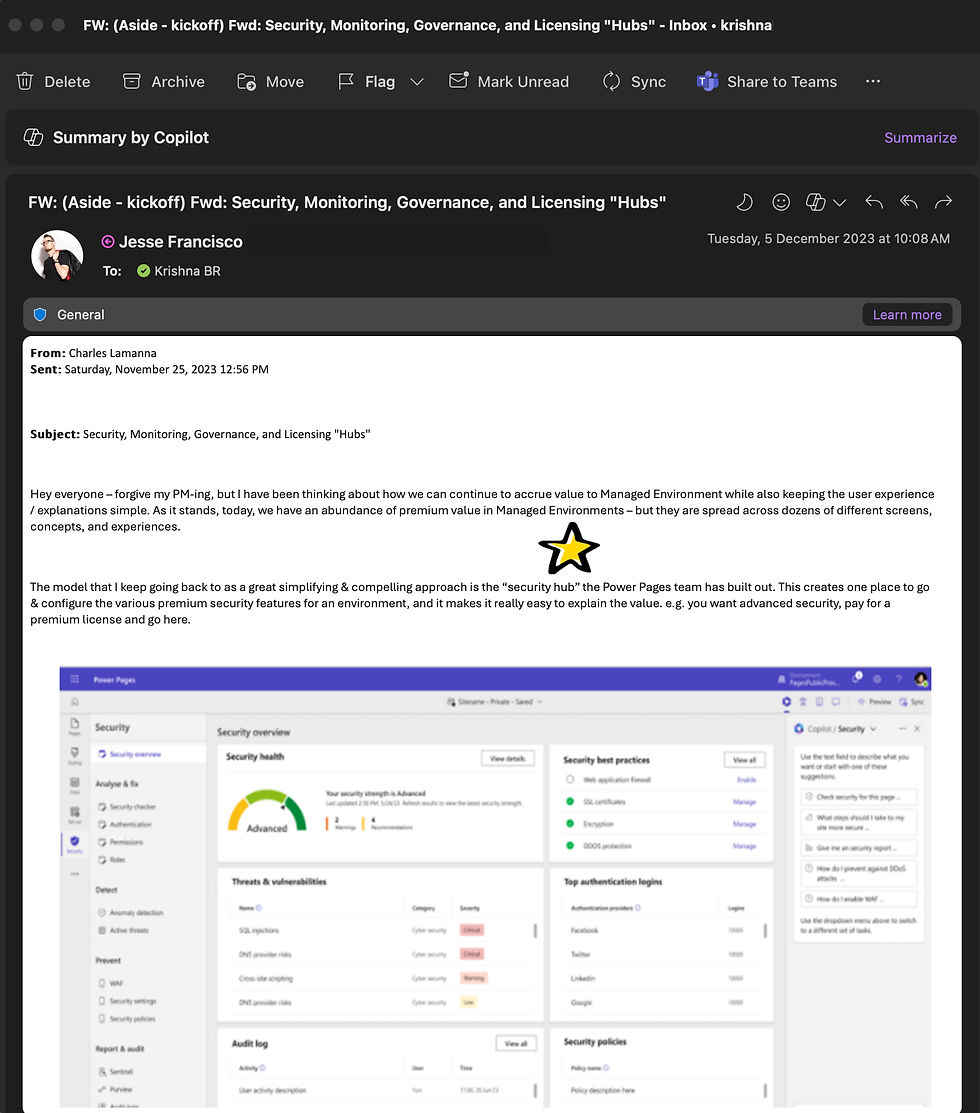980x1113 pixels.
Task: Click the sender name Jesse Francisco
Action: [x=181, y=242]
